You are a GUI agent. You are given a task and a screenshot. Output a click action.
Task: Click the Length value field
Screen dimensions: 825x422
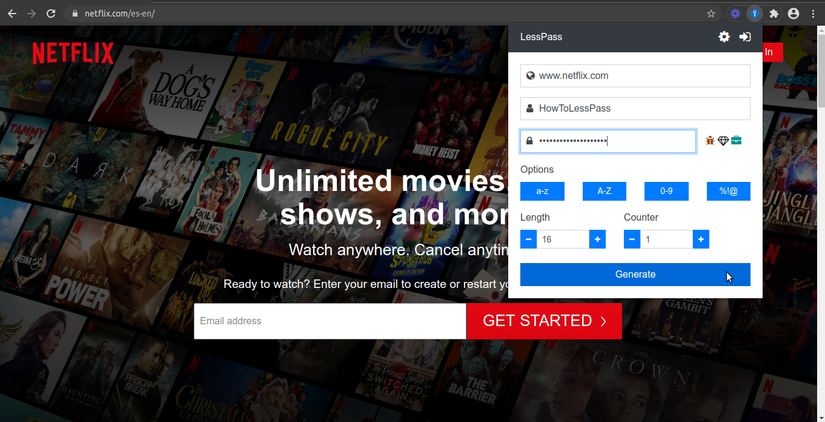[x=563, y=239]
